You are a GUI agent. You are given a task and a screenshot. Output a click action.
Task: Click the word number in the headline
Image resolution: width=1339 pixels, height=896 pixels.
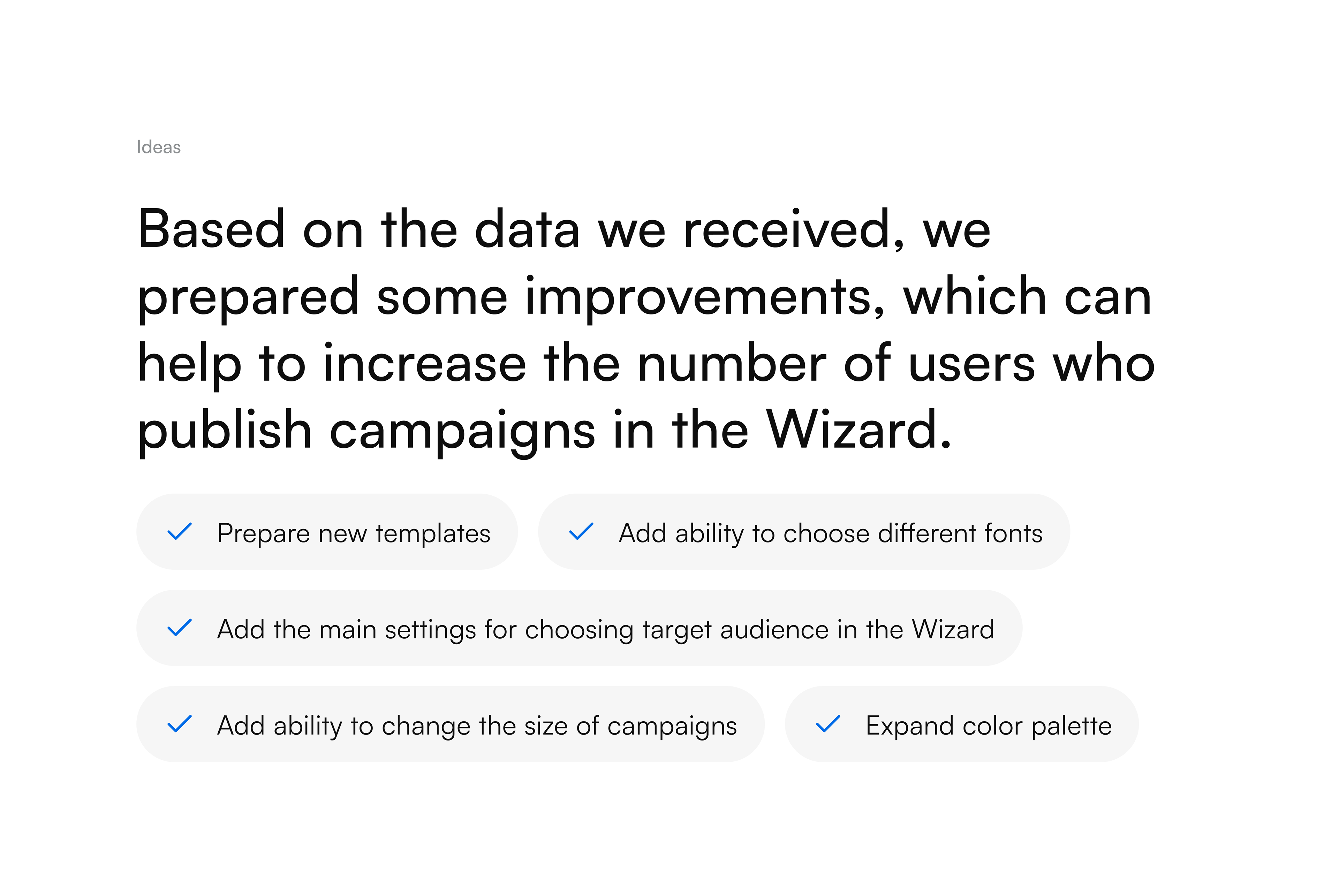pos(732,364)
